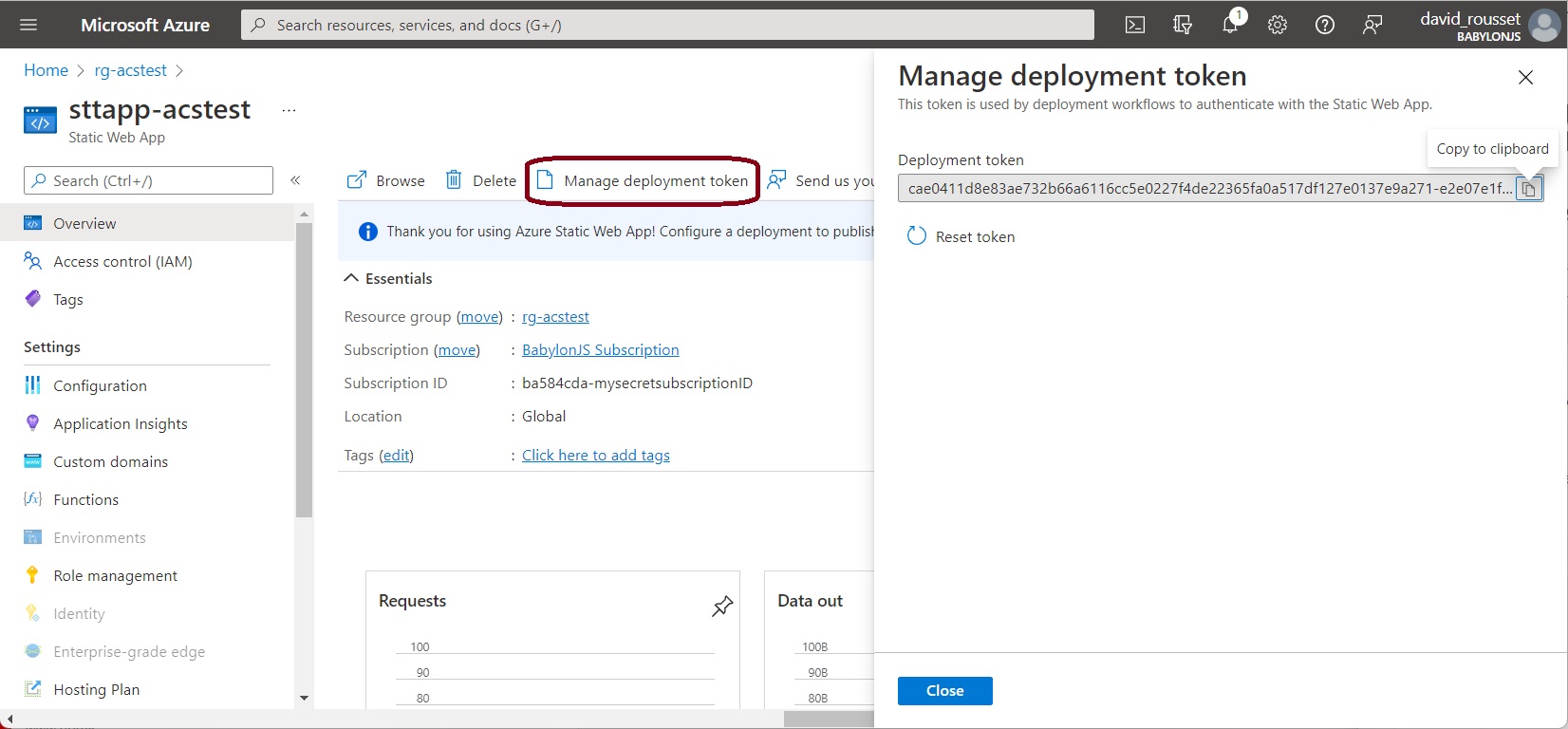Open Configuration settings
The image size is (1568, 729).
point(100,385)
